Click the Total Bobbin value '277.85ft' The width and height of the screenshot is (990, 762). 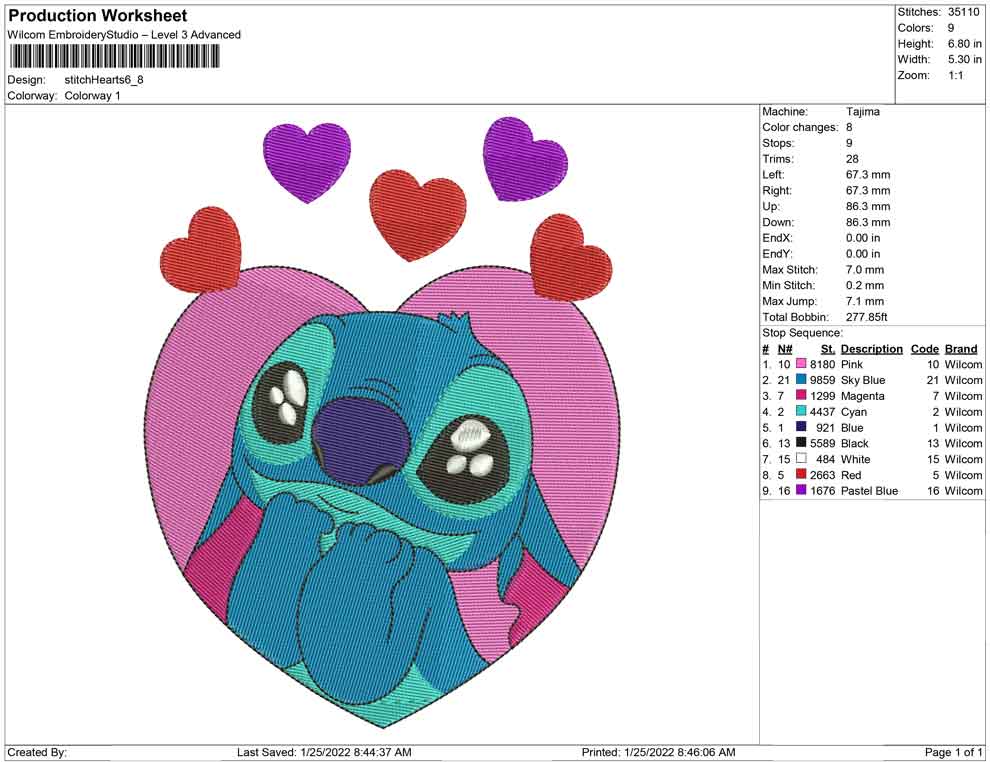coord(867,317)
